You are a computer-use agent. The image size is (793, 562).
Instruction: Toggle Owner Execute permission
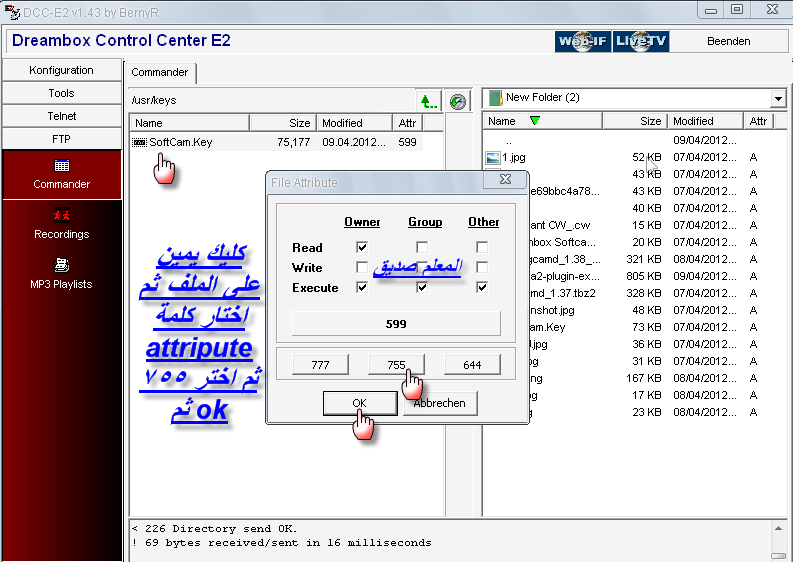pos(362,287)
